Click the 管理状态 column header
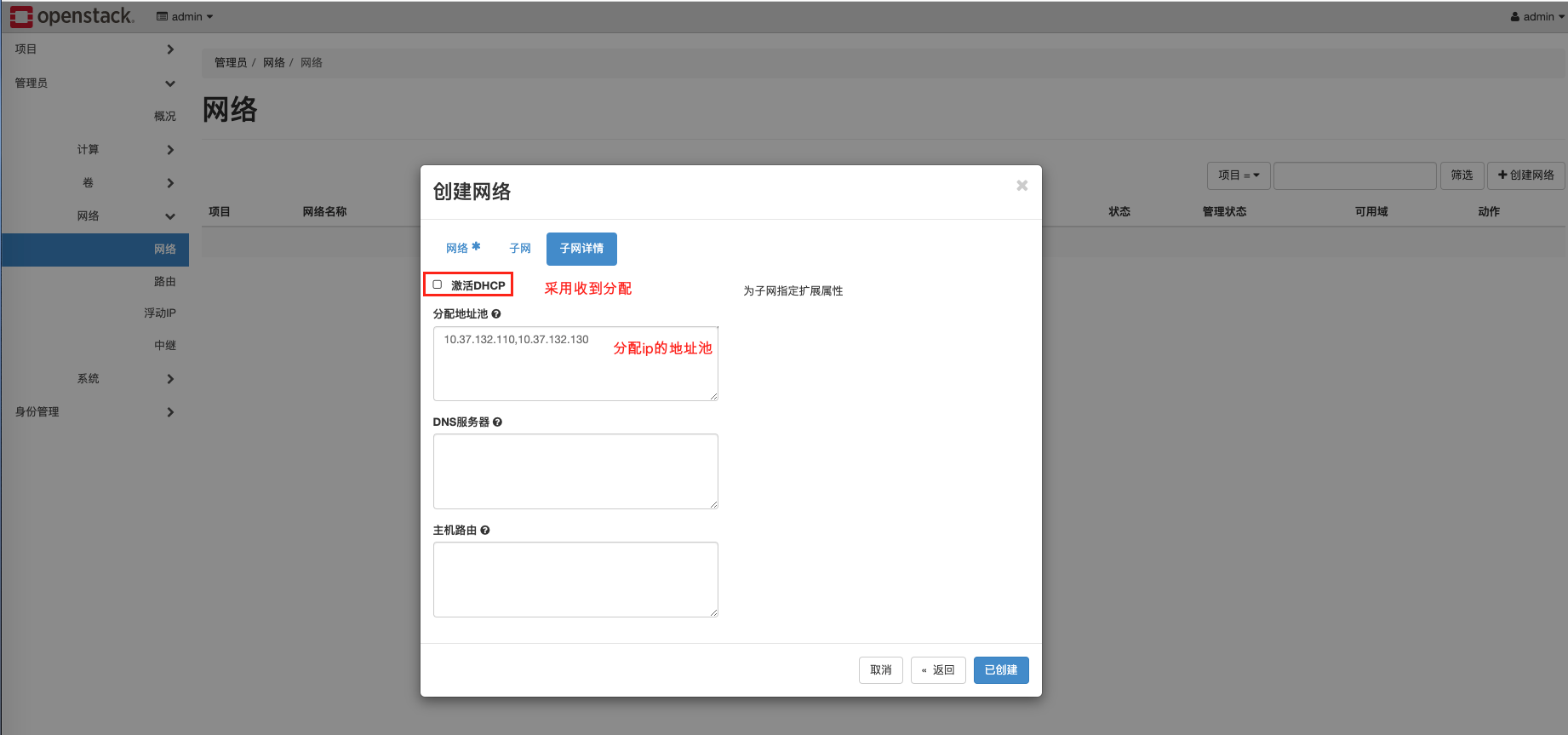Screen dimensions: 1568x735 [x=1224, y=211]
